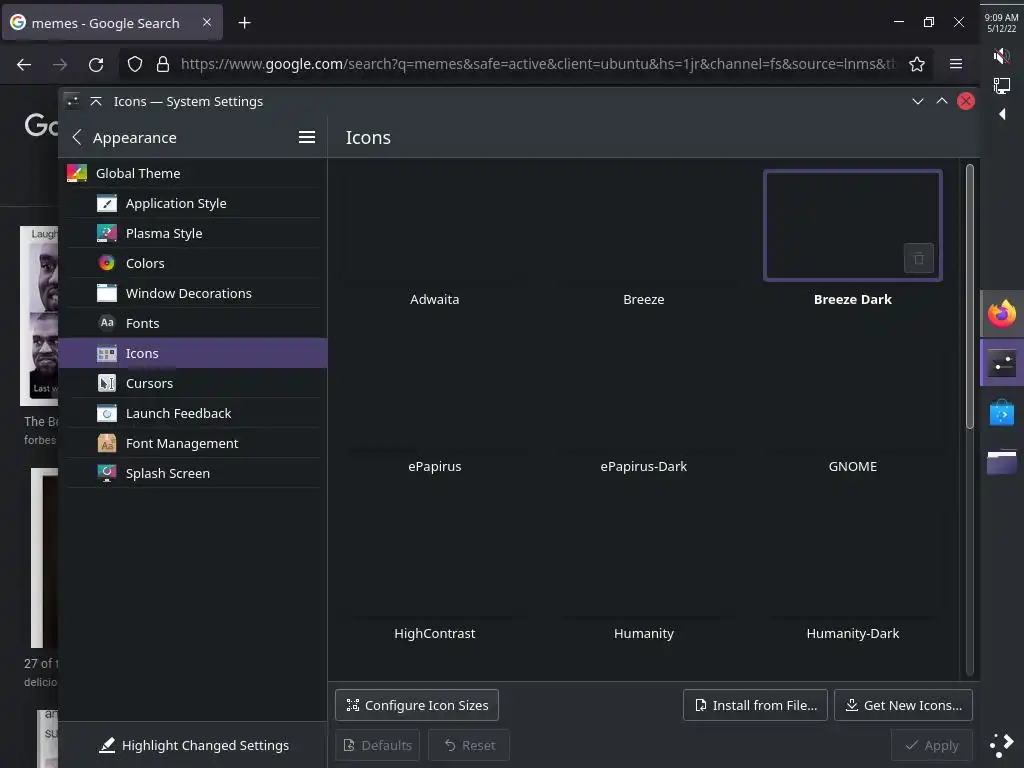Click the padlock site info icon
Viewport: 1024px width, 768px height.
click(x=163, y=64)
